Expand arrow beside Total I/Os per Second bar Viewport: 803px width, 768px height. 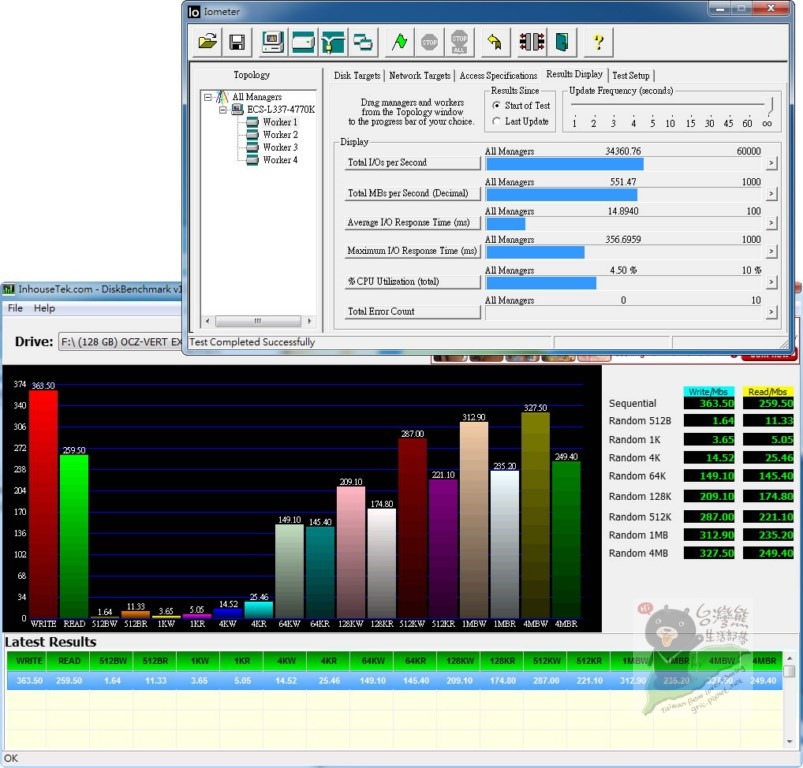click(x=771, y=164)
